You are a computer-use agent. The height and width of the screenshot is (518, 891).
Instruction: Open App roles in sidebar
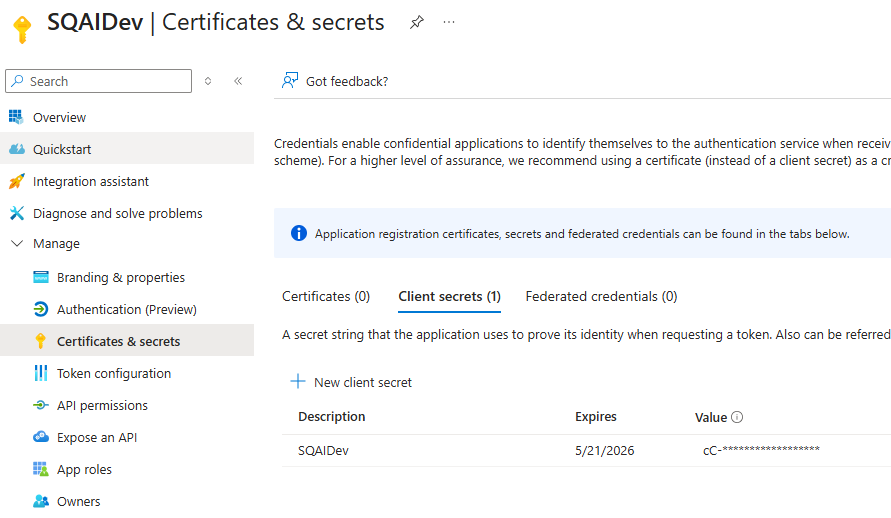84,470
